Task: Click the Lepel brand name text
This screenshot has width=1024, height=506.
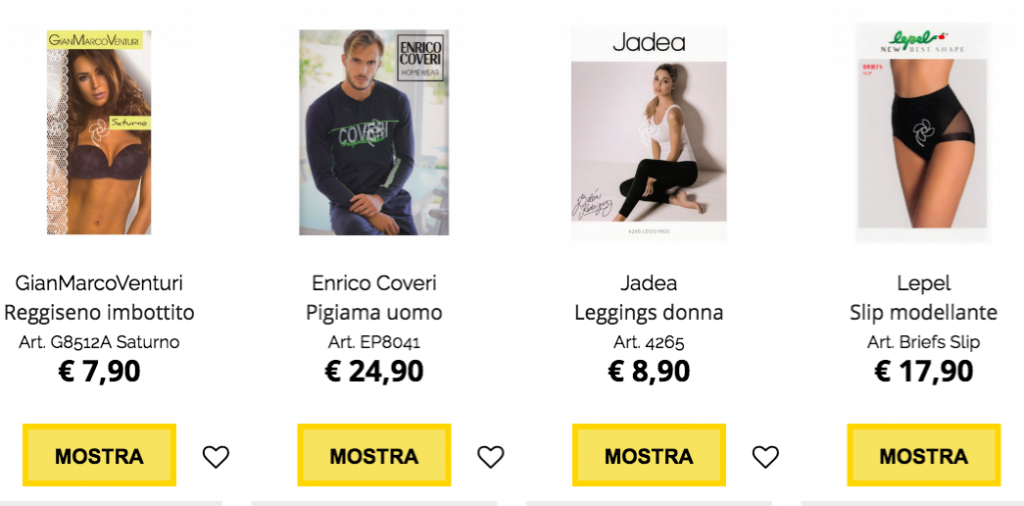Action: (x=924, y=283)
